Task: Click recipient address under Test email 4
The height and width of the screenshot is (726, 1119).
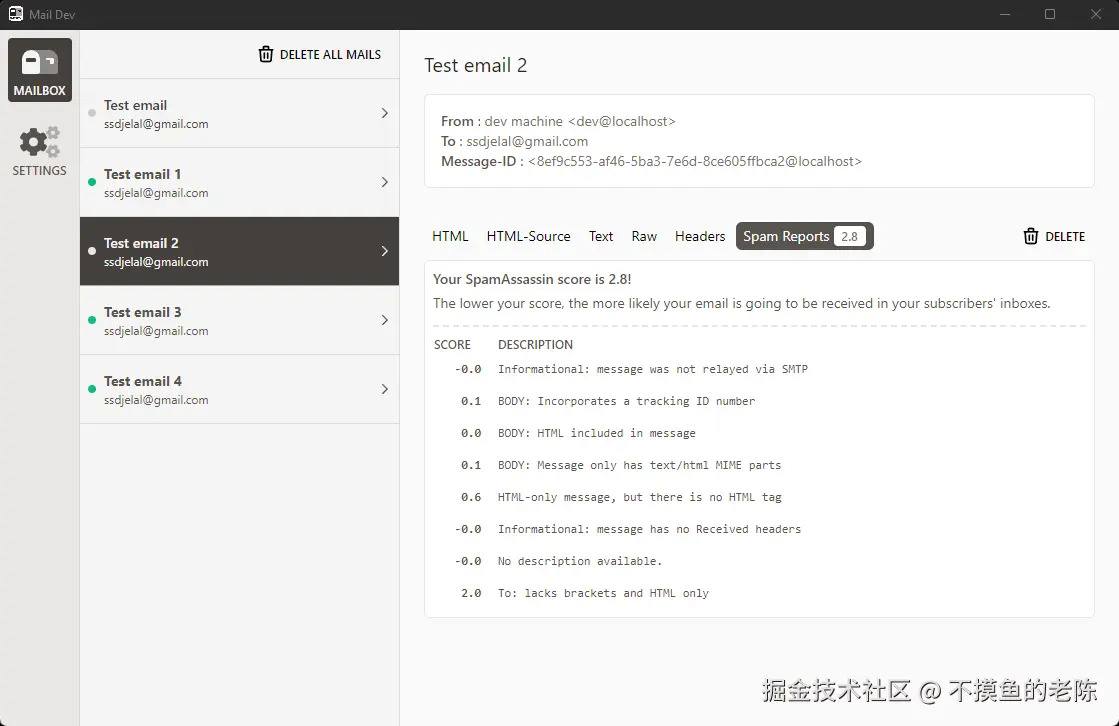Action: tap(156, 400)
